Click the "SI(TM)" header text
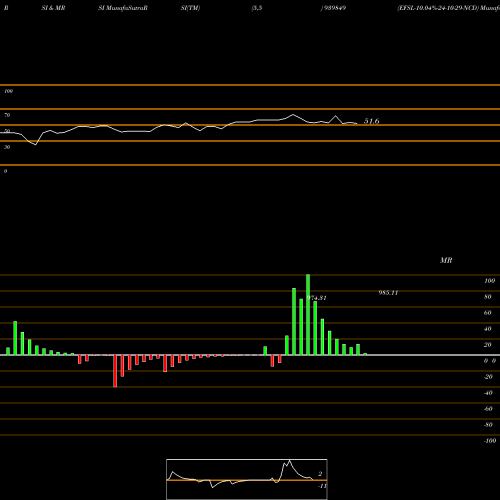Viewport: 500px width, 500px height. pyautogui.click(x=190, y=8)
